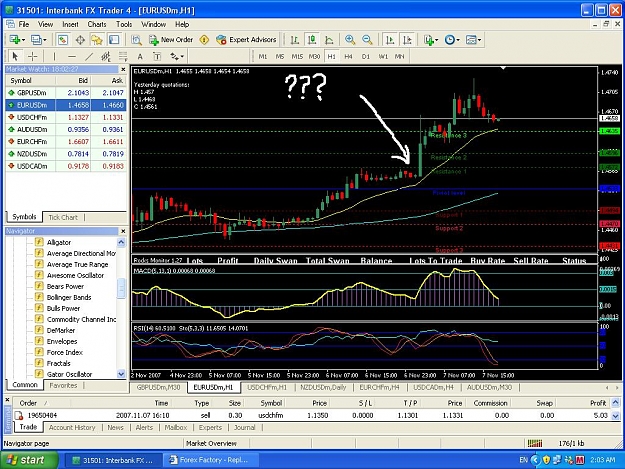The height and width of the screenshot is (469, 625).
Task: Toggle Terminal window icon
Action: (x=114, y=40)
